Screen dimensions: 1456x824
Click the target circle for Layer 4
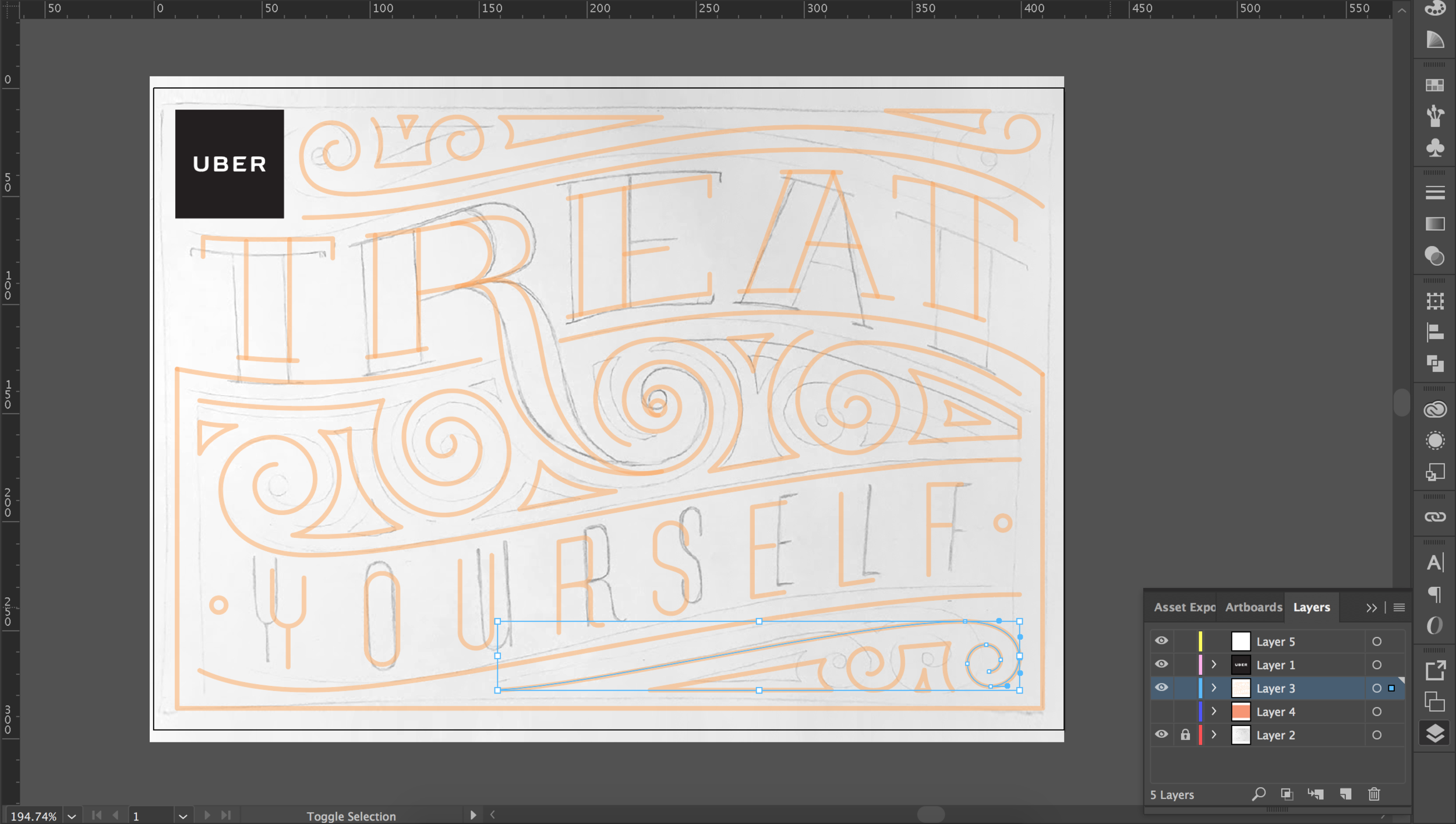pyautogui.click(x=1377, y=712)
